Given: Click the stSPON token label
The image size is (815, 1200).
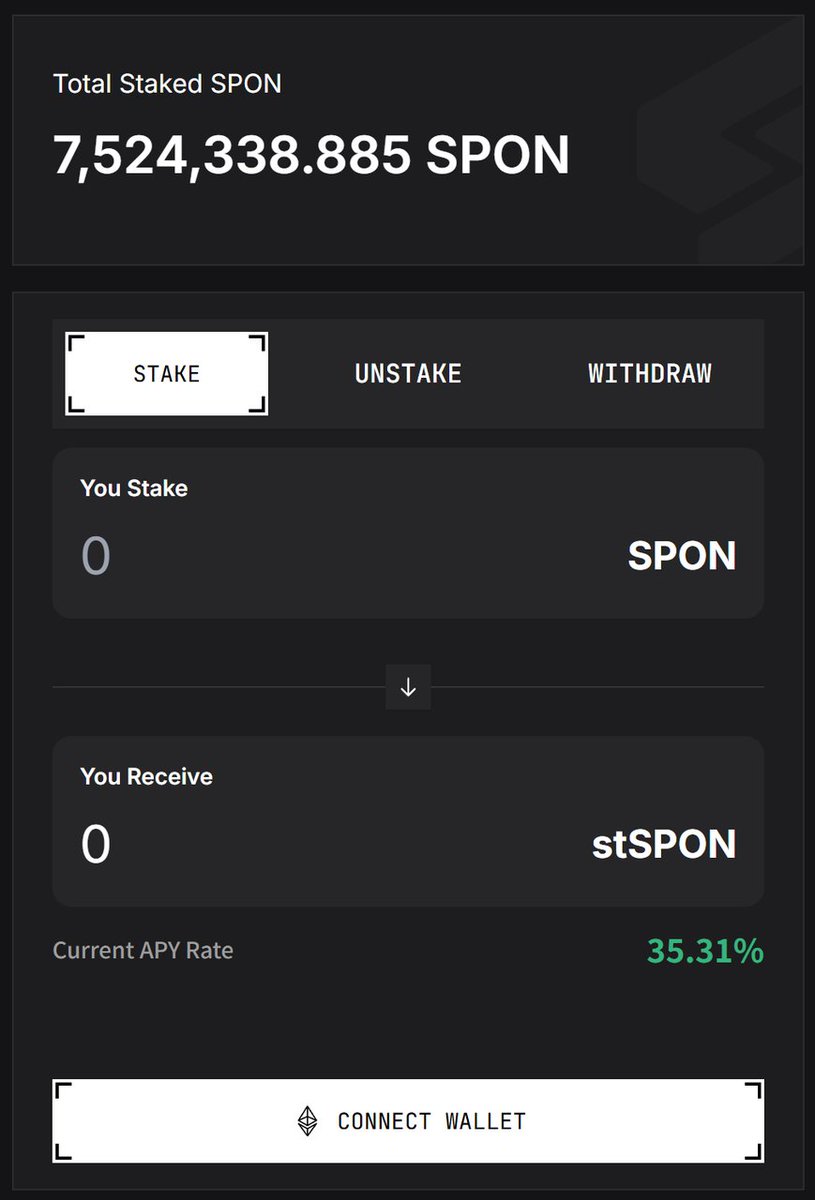Looking at the screenshot, I should 664,844.
